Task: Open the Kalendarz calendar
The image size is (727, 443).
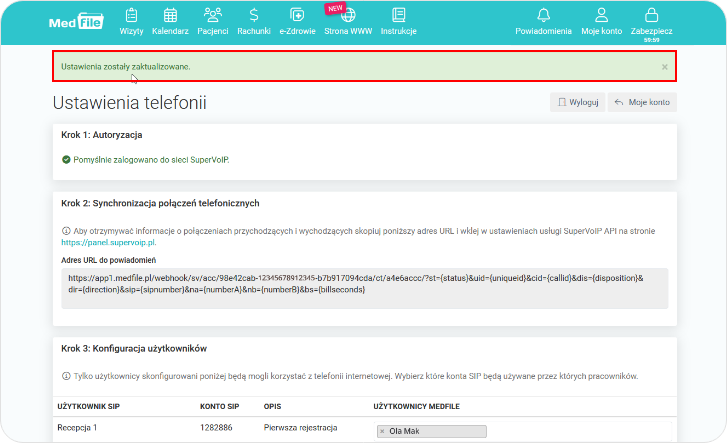Action: [x=170, y=21]
